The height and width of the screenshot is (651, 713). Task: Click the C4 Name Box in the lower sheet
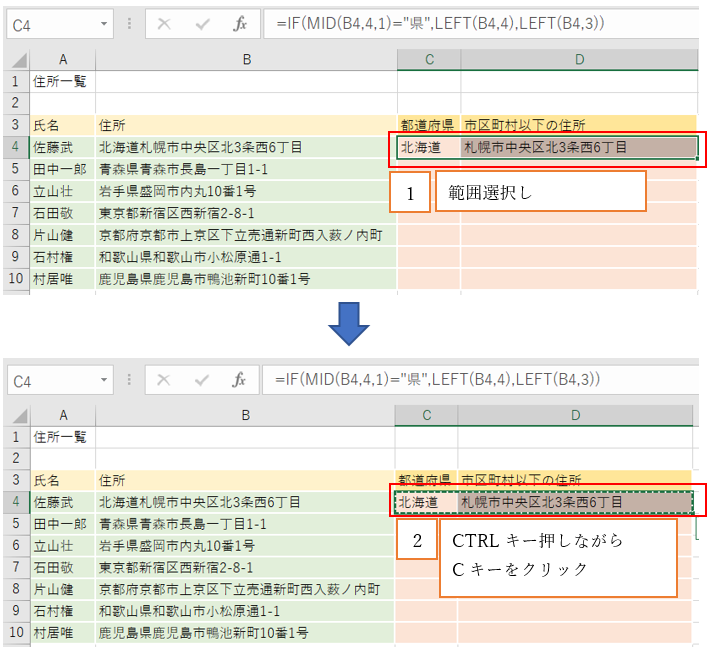(x=50, y=380)
